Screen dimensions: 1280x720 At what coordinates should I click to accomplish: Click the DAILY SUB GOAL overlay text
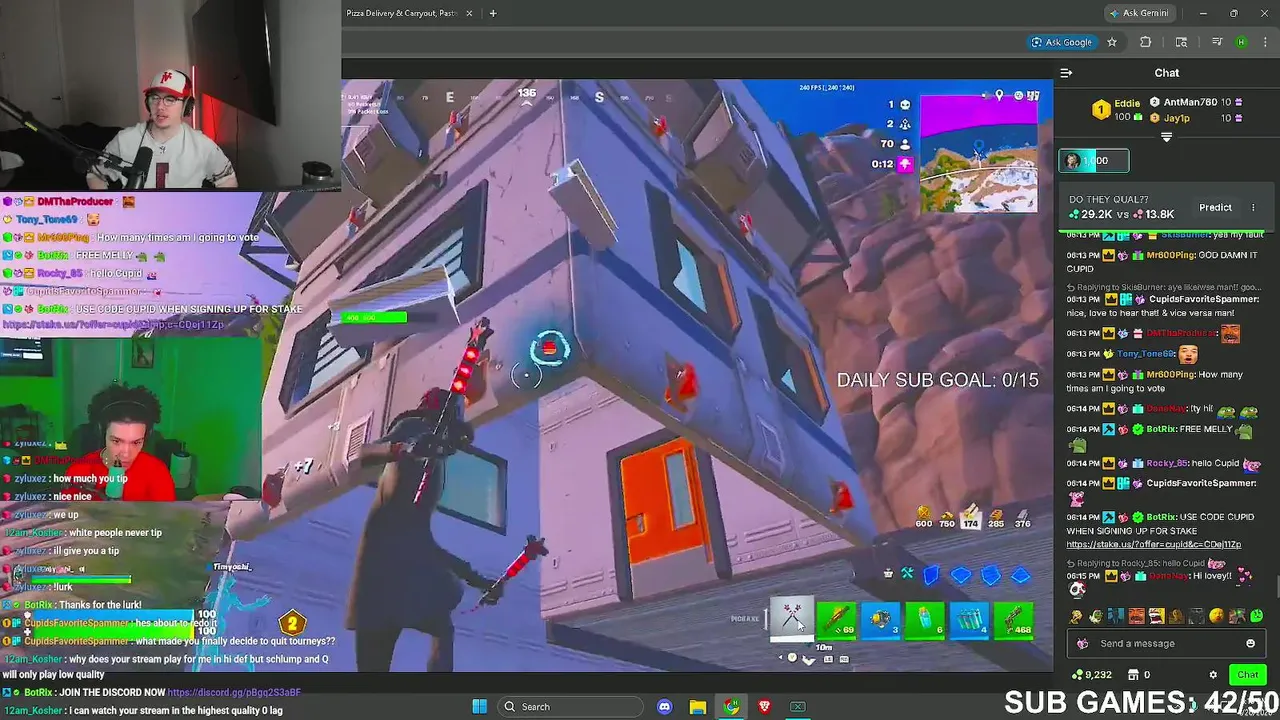pyautogui.click(x=937, y=380)
